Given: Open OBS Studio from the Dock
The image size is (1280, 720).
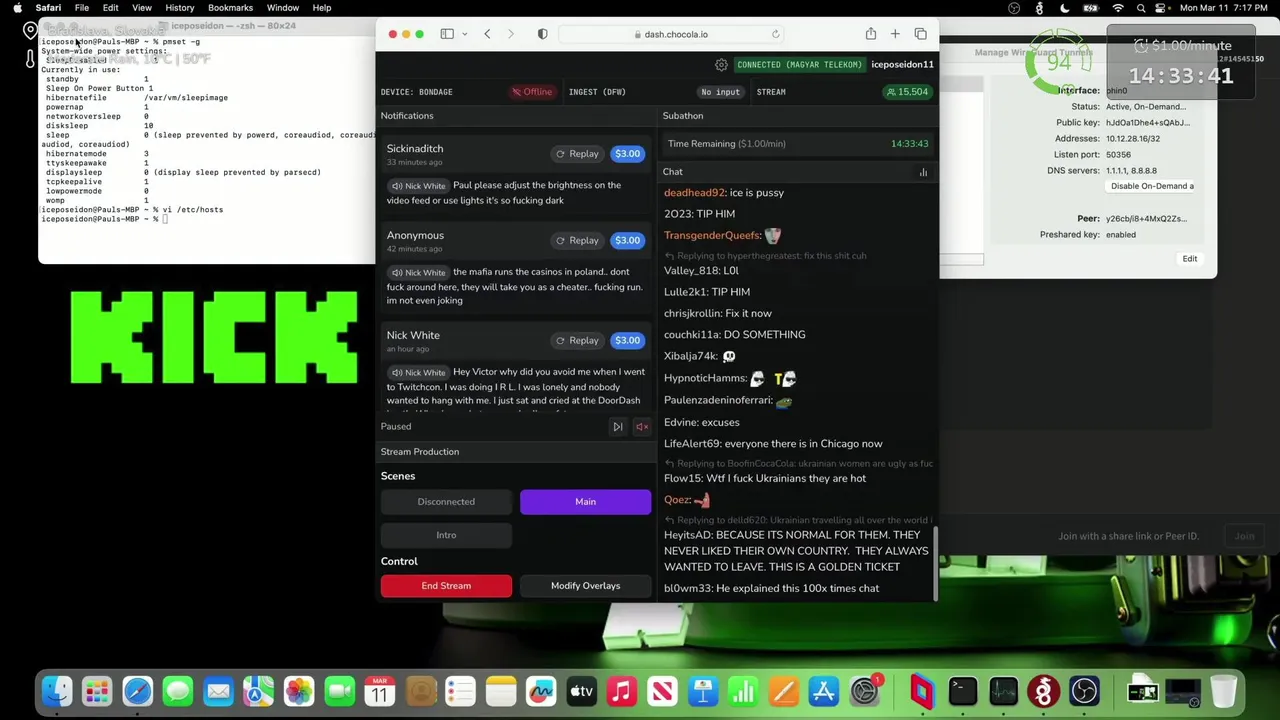Looking at the screenshot, I should pos(1084,691).
